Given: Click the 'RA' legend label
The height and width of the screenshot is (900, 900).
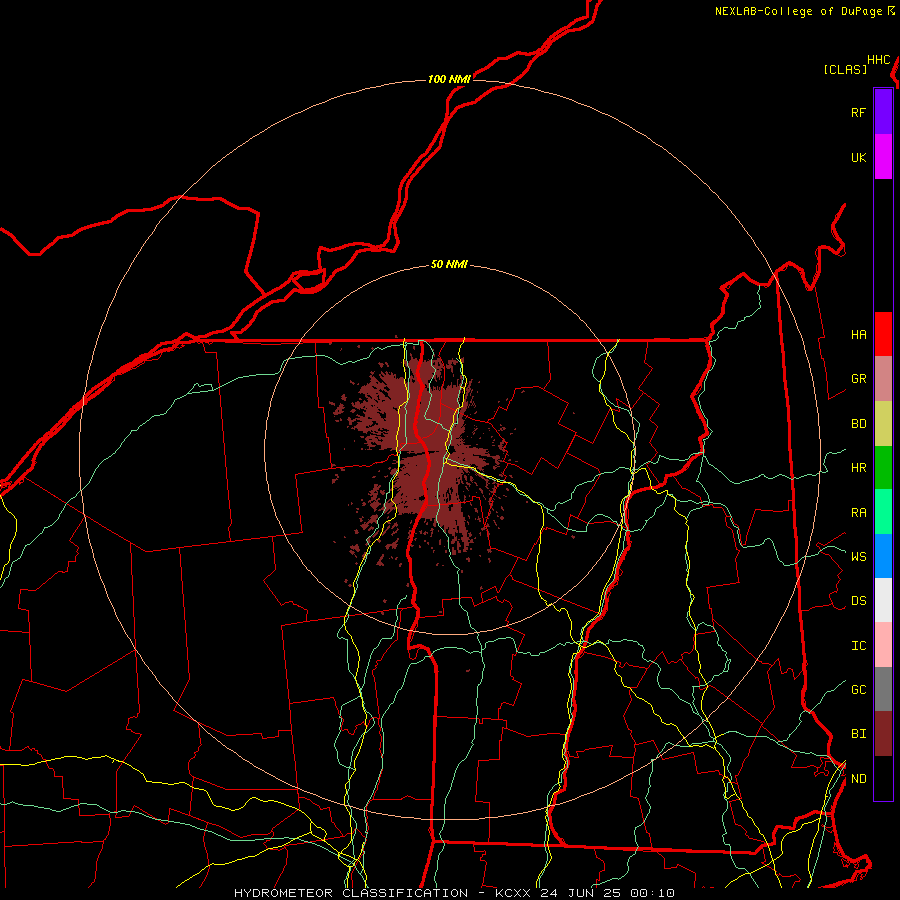Looking at the screenshot, I should (858, 512).
